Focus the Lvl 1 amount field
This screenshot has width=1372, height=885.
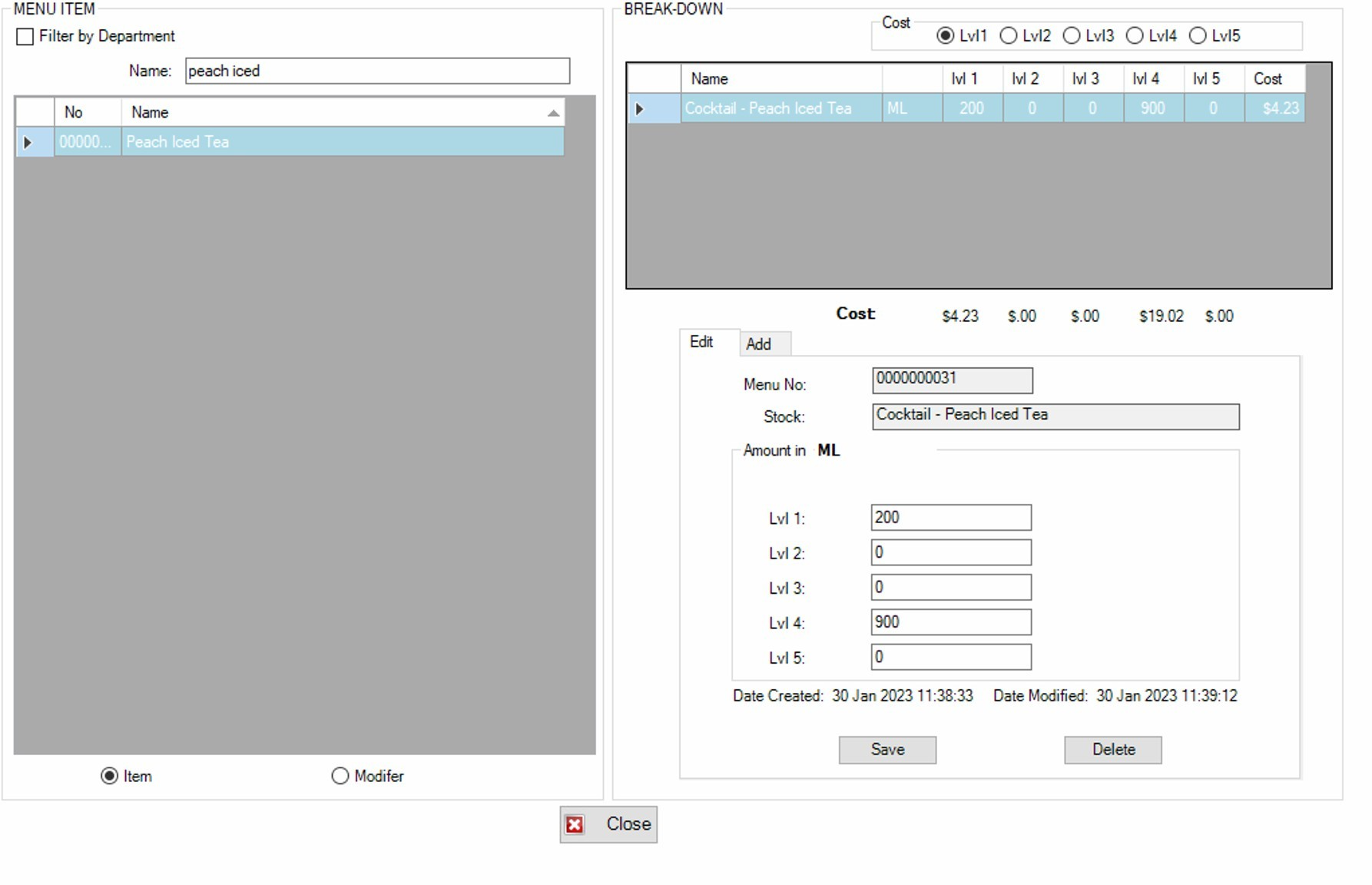950,518
